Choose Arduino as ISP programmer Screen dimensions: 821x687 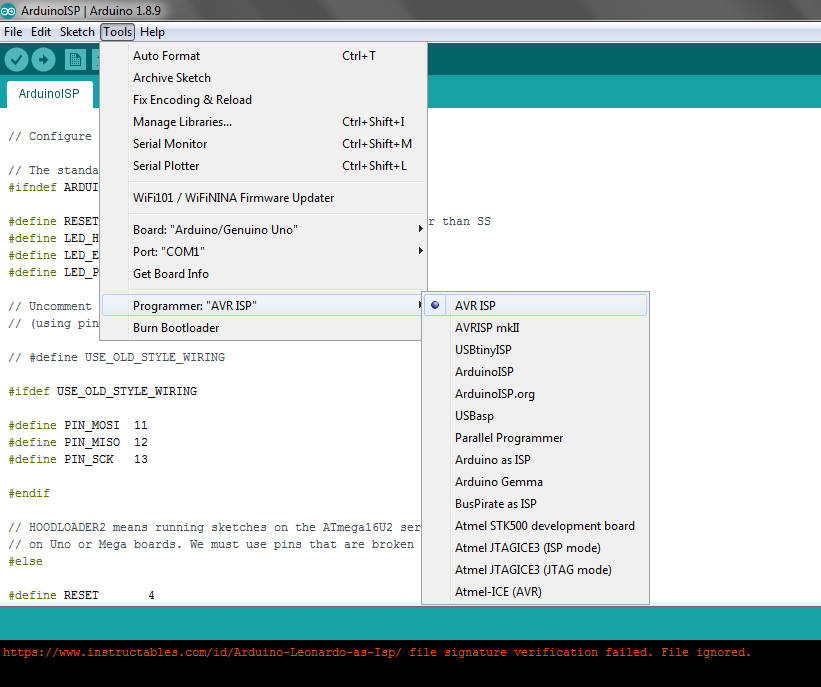coord(535,460)
